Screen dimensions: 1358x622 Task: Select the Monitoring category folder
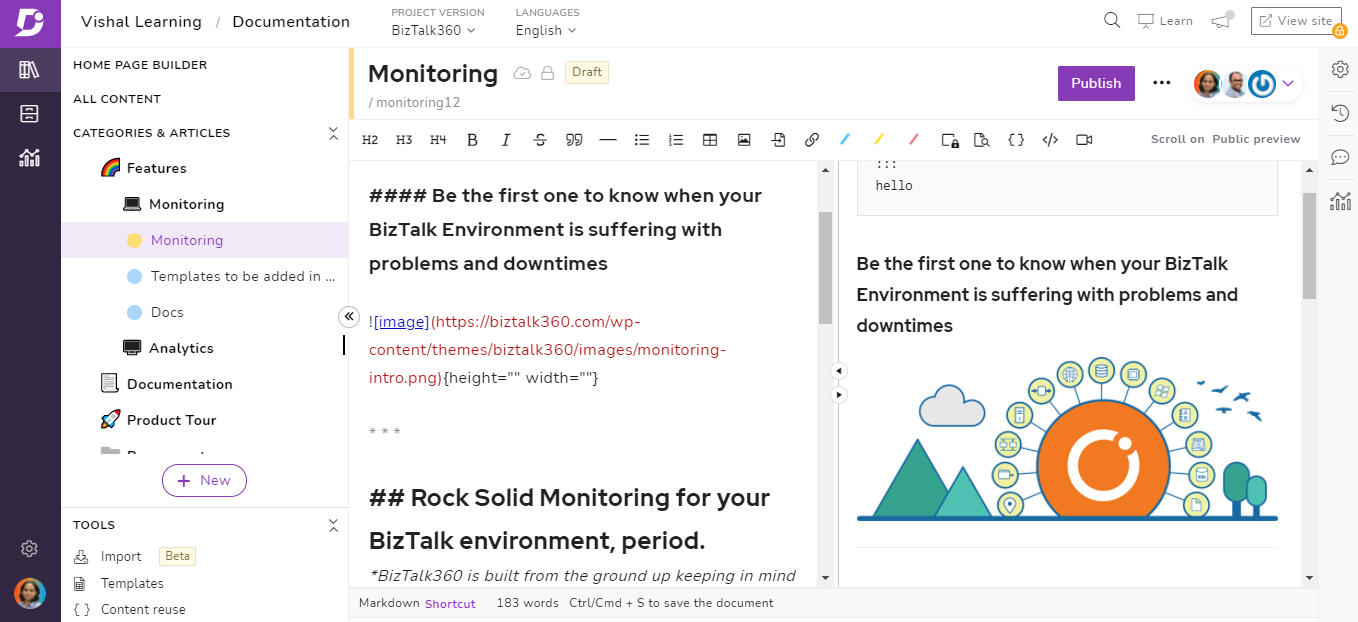coord(186,204)
